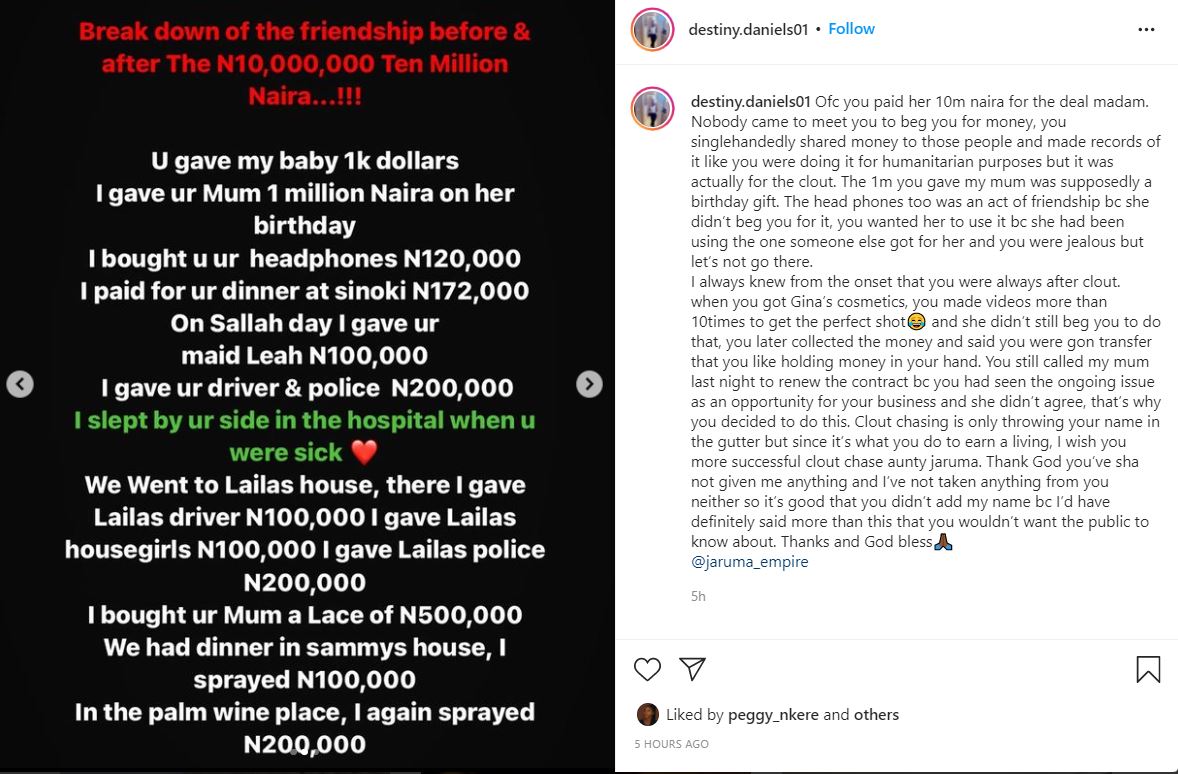Image resolution: width=1178 pixels, height=774 pixels.
Task: Open the @jaruma_empire mention
Action: (x=749, y=562)
